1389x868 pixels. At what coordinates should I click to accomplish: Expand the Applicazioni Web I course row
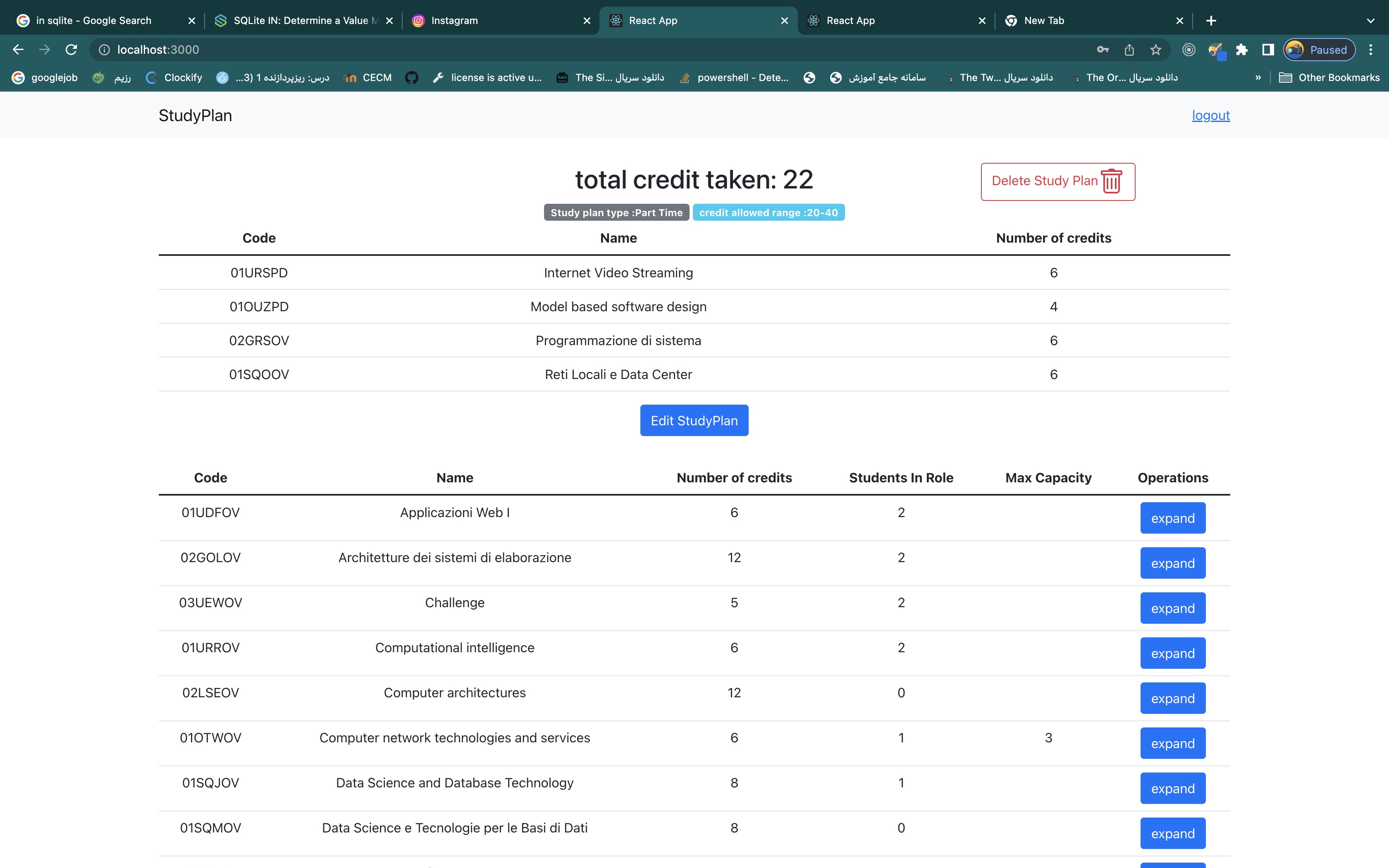[1172, 518]
